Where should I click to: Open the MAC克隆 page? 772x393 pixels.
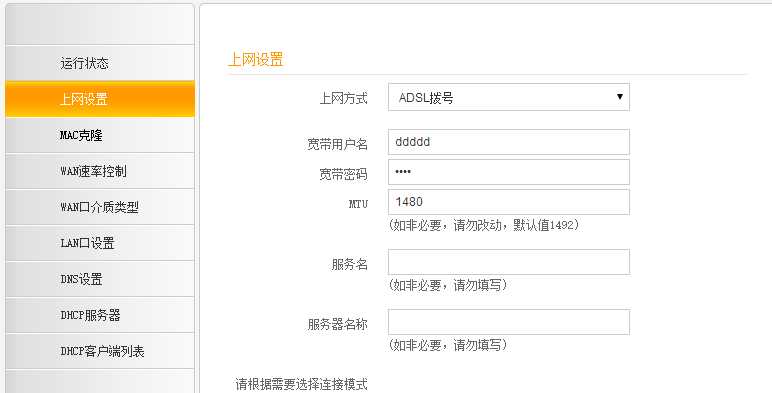point(100,135)
